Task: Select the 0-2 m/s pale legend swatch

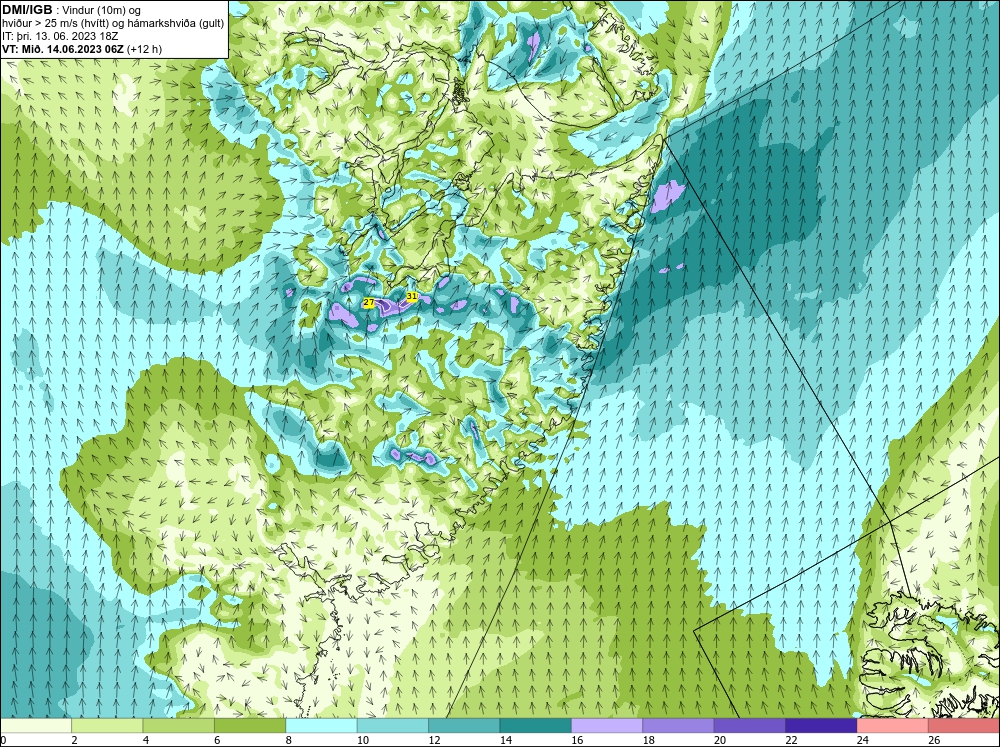Action: click(36, 725)
